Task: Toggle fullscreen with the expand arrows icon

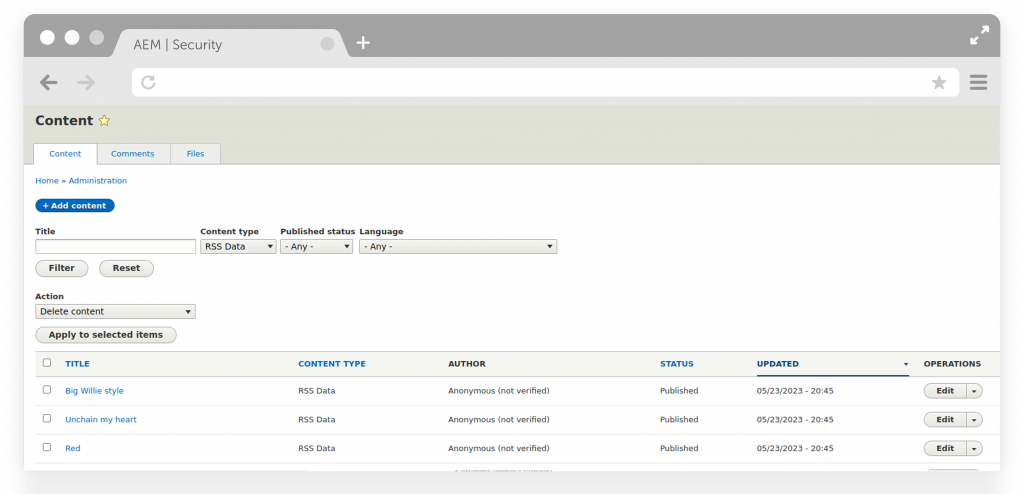Action: tap(979, 36)
